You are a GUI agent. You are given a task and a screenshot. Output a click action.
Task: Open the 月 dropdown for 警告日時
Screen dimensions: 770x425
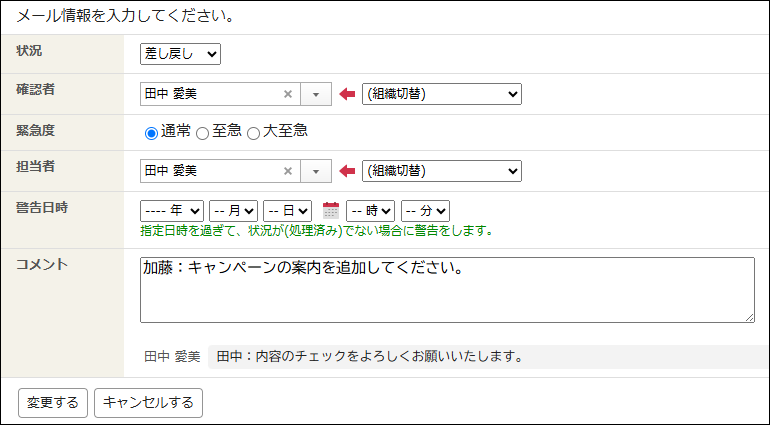[x=233, y=211]
